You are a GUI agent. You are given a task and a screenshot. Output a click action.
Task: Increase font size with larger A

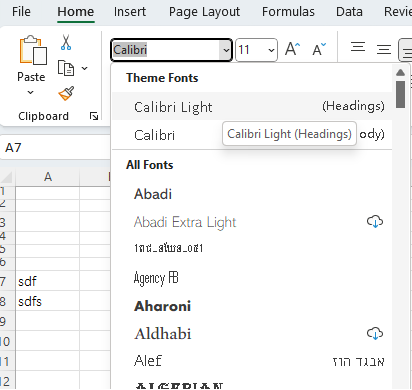(x=293, y=49)
